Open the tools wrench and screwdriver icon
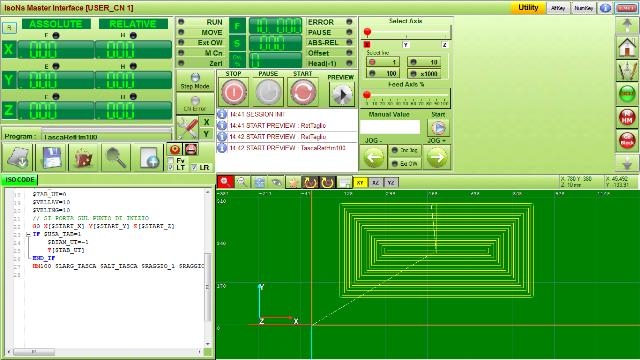The height and width of the screenshot is (360, 640). [x=187, y=128]
